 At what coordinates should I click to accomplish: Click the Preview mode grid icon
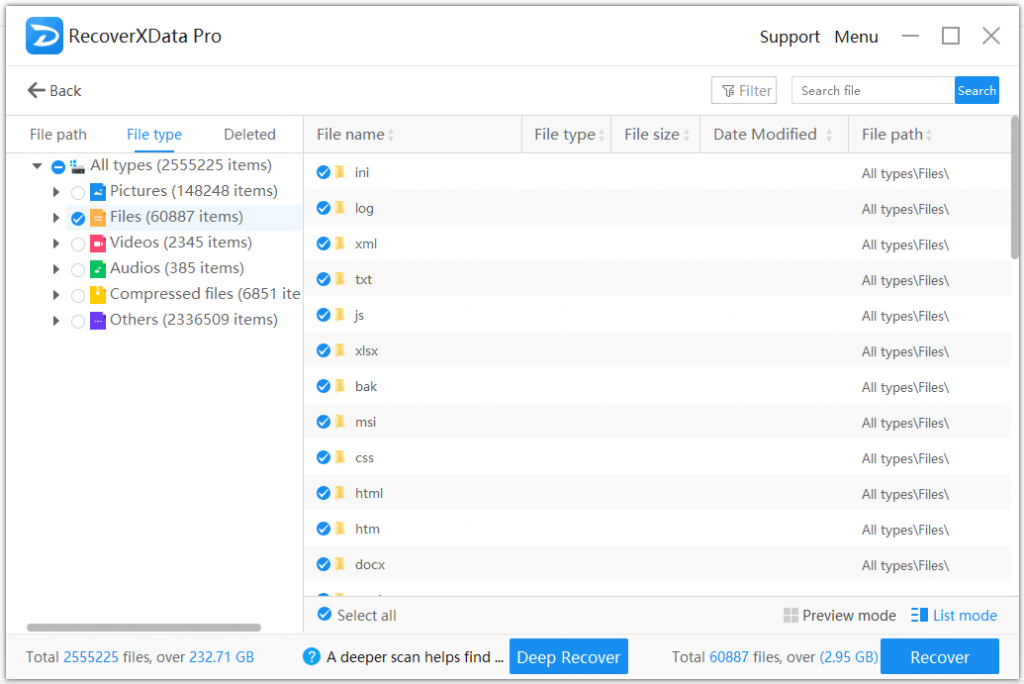(790, 615)
